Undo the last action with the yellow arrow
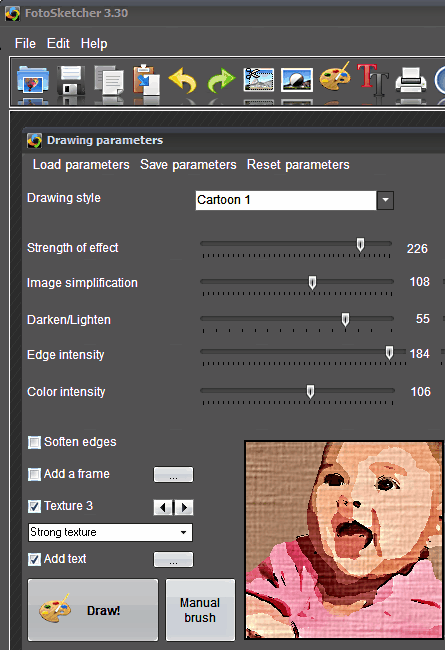Viewport: 445px width, 650px height. [183, 80]
